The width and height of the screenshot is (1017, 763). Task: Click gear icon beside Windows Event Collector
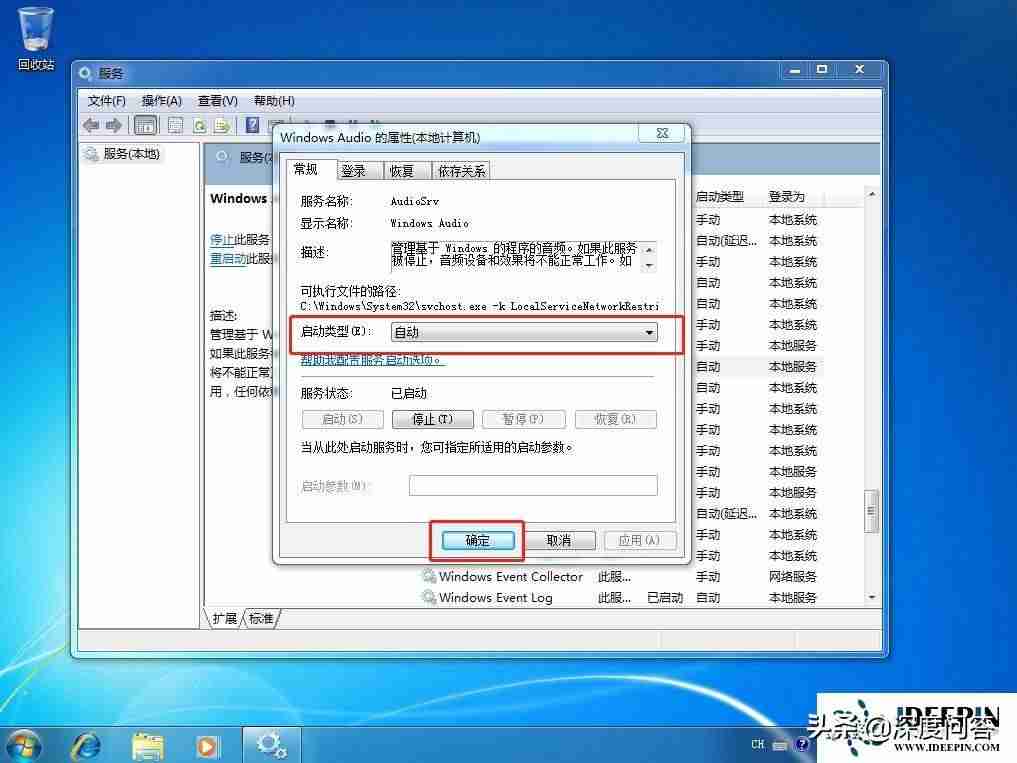click(429, 576)
